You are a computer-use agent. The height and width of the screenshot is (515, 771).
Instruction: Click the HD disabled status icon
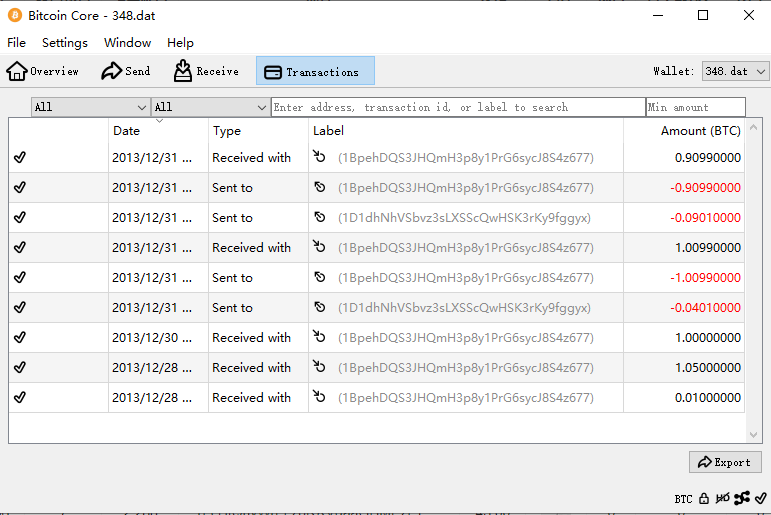(722, 498)
